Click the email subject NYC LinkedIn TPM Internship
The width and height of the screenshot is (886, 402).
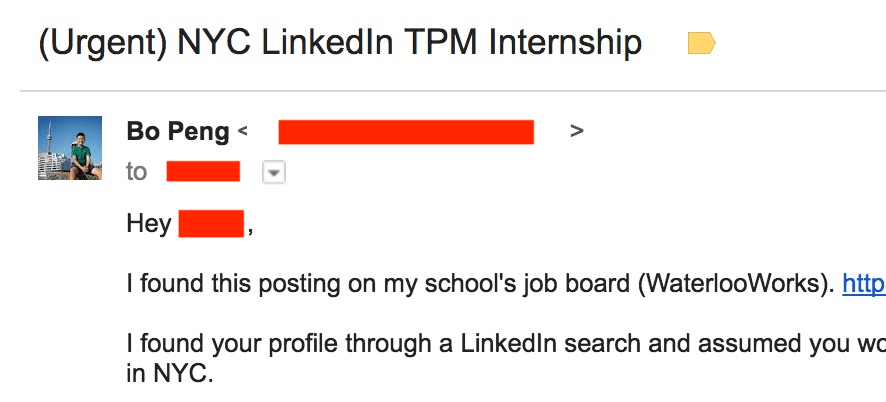410,44
